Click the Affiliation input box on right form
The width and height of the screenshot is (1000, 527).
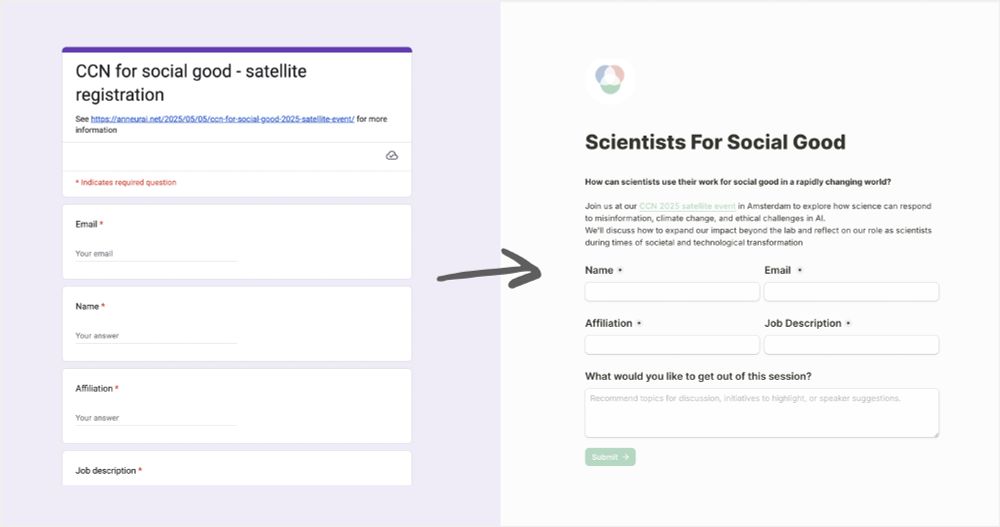(672, 345)
